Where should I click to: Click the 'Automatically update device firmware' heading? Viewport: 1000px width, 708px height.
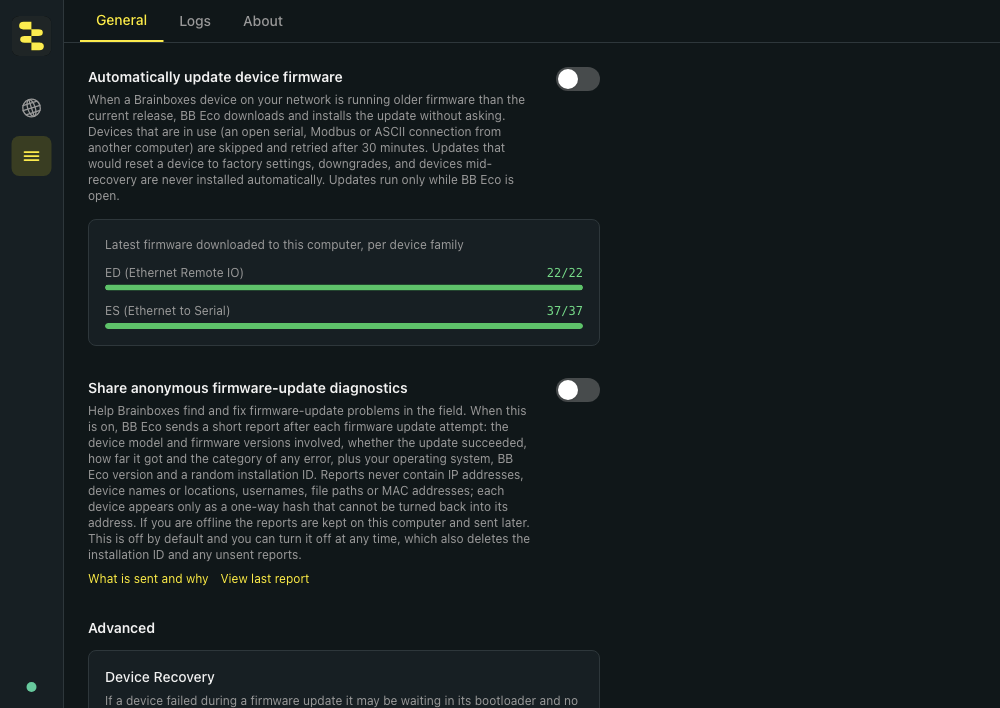(x=215, y=77)
